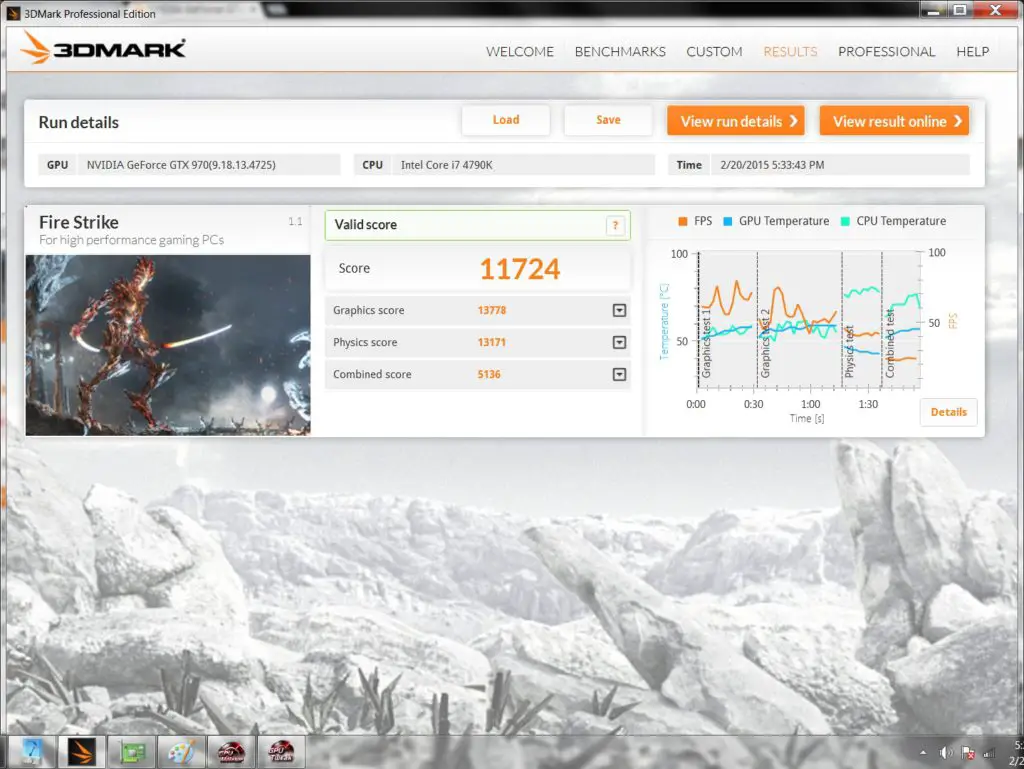Click the blue GPU Temperature legend swatch
The image size is (1024, 769).
728,221
